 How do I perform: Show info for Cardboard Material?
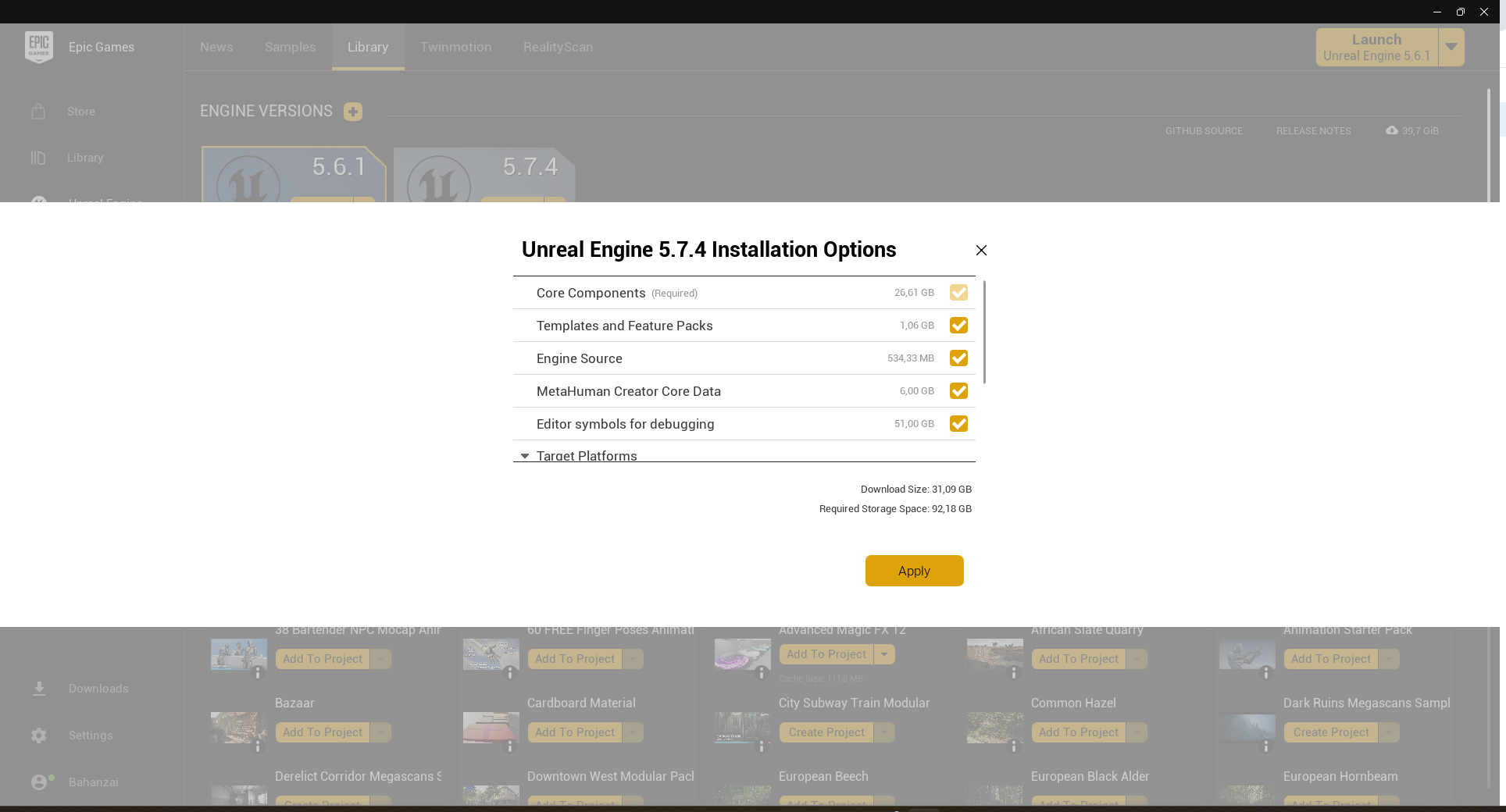[x=510, y=746]
